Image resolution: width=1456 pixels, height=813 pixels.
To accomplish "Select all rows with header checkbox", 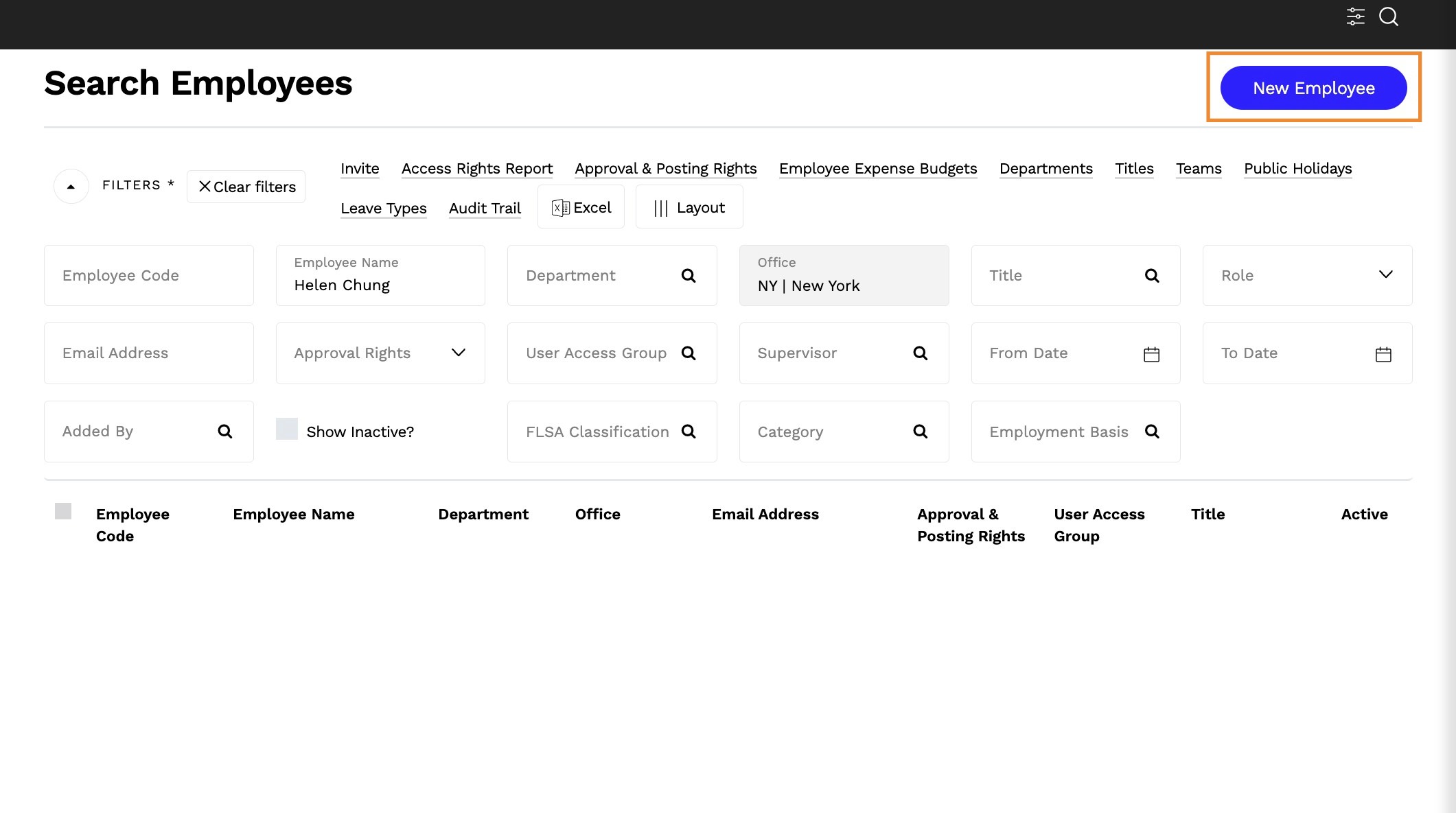I will [x=63, y=511].
